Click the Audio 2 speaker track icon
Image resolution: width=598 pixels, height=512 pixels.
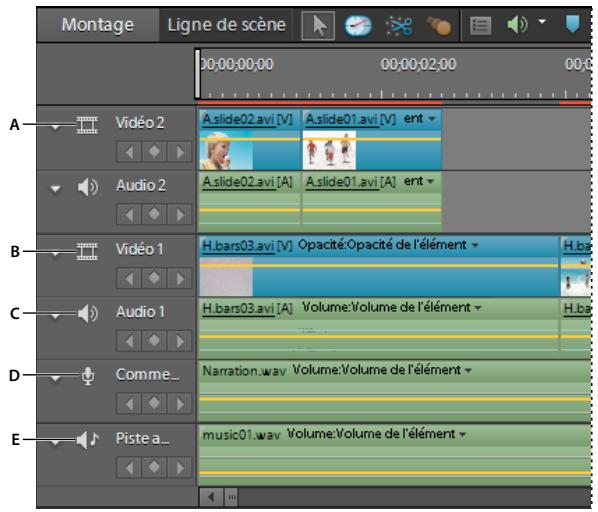coord(88,187)
